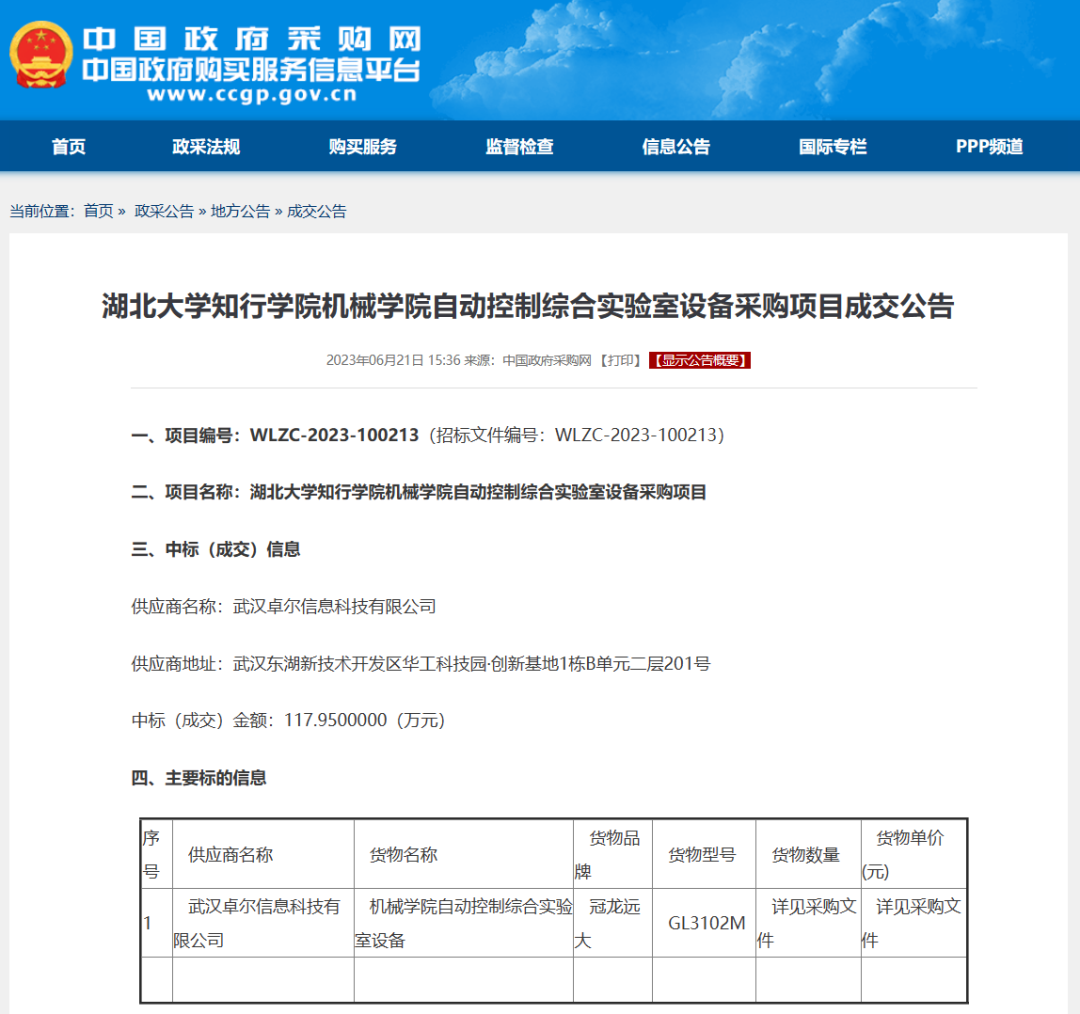Click the 三、中标（成交）信息 heading
This screenshot has width=1080, height=1014.
216,550
